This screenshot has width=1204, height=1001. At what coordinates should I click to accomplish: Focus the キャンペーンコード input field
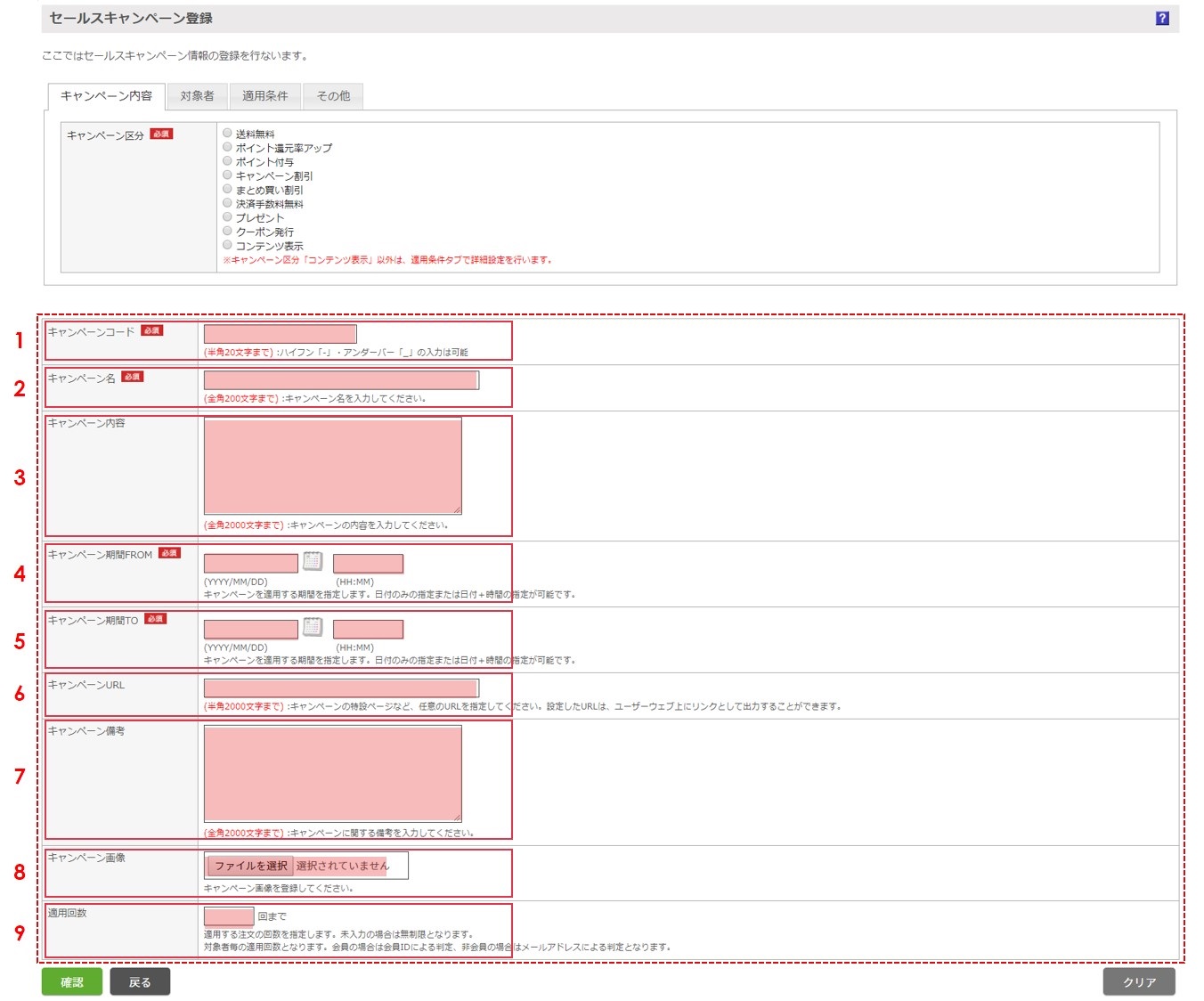[281, 334]
